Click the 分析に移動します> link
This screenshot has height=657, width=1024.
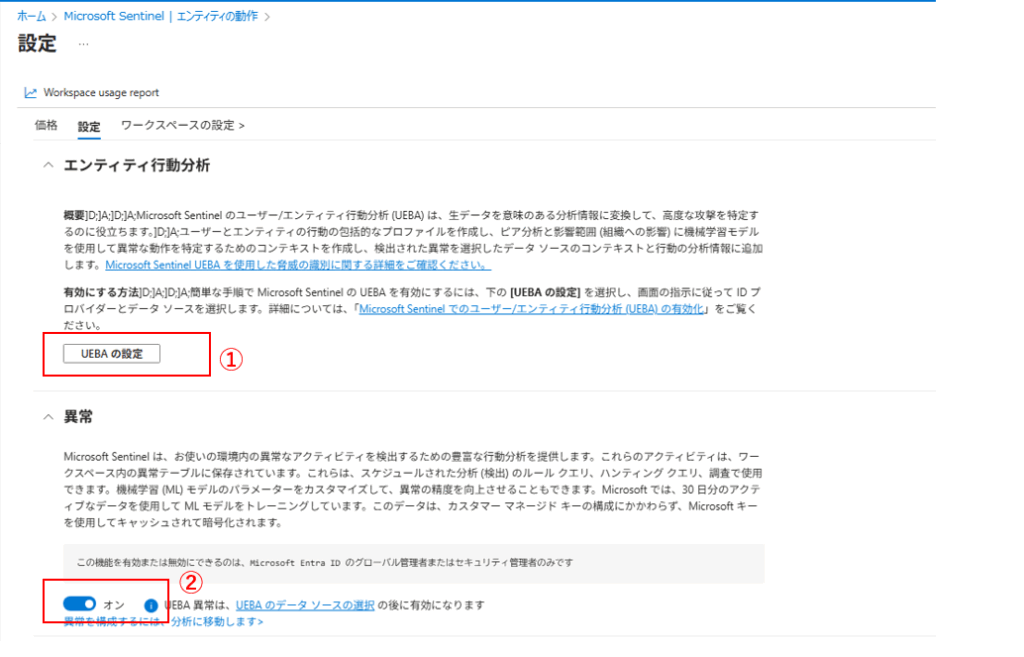(x=217, y=622)
